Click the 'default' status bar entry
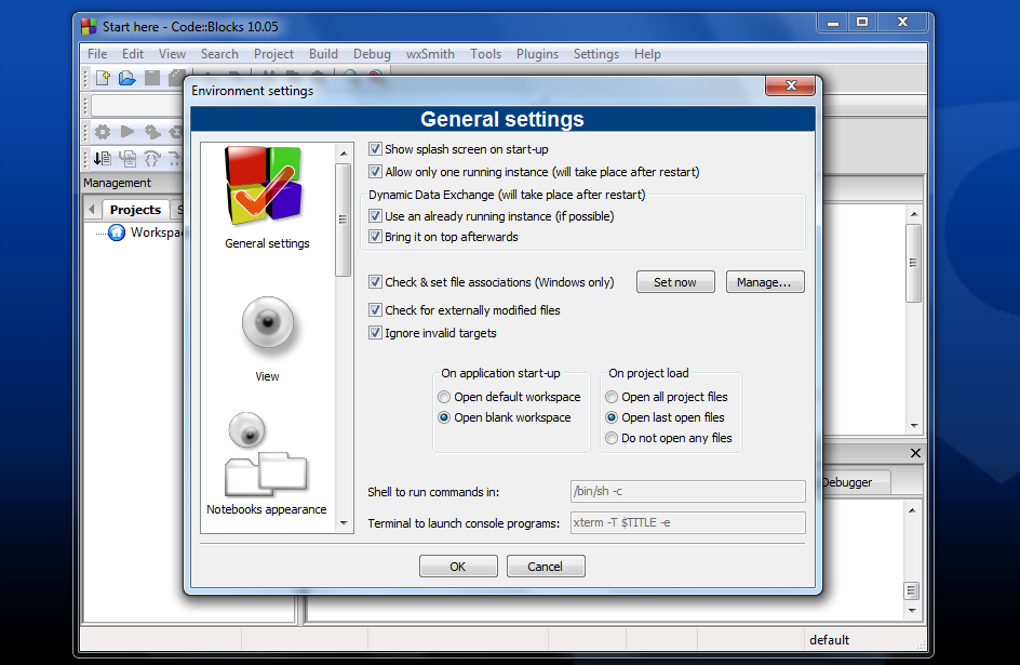 point(829,640)
